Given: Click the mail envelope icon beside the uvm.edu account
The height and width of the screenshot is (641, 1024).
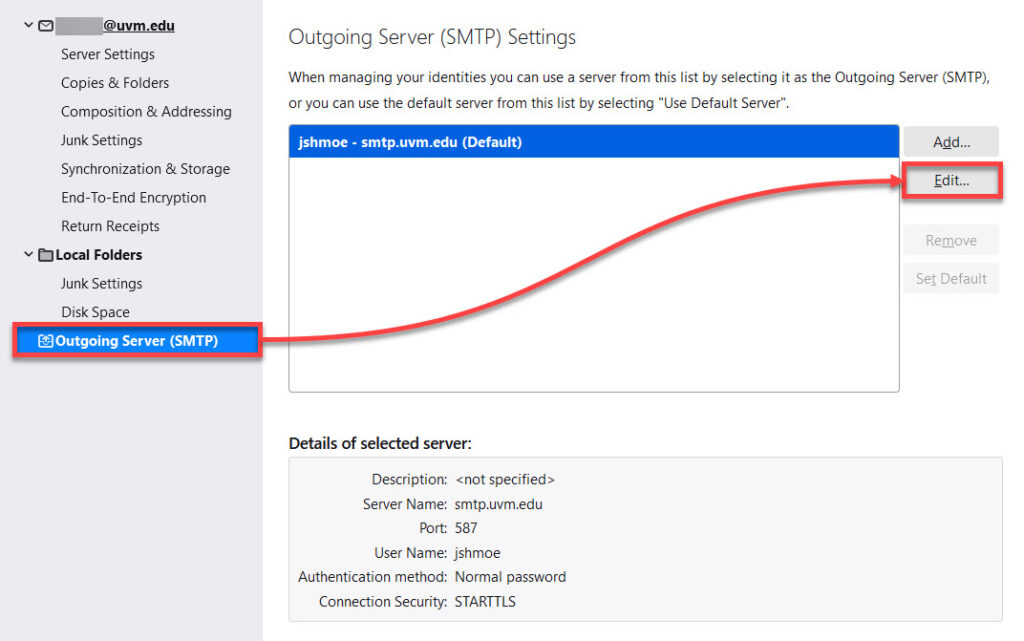Looking at the screenshot, I should [46, 26].
